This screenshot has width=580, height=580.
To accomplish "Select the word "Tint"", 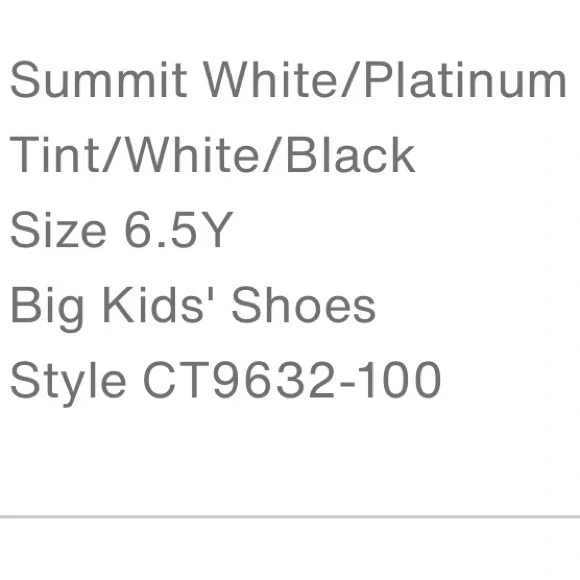I will (55, 154).
